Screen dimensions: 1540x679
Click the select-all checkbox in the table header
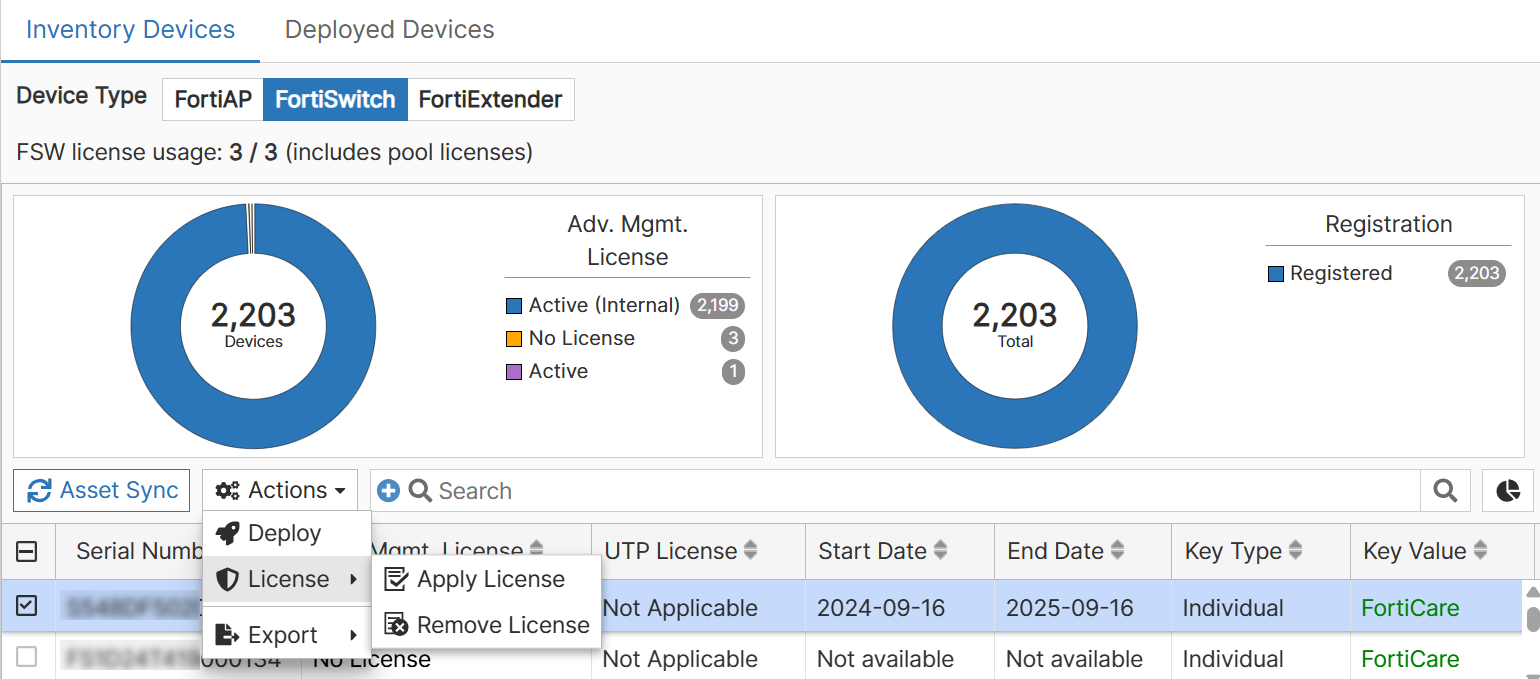[27, 551]
